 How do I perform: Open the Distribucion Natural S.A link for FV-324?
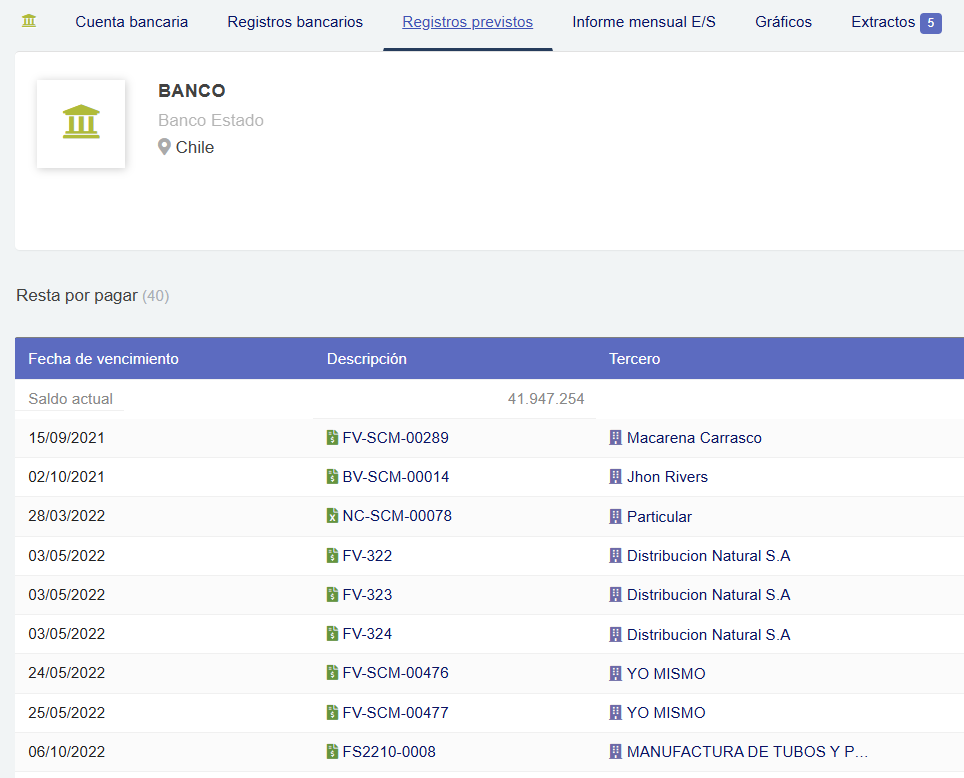708,635
